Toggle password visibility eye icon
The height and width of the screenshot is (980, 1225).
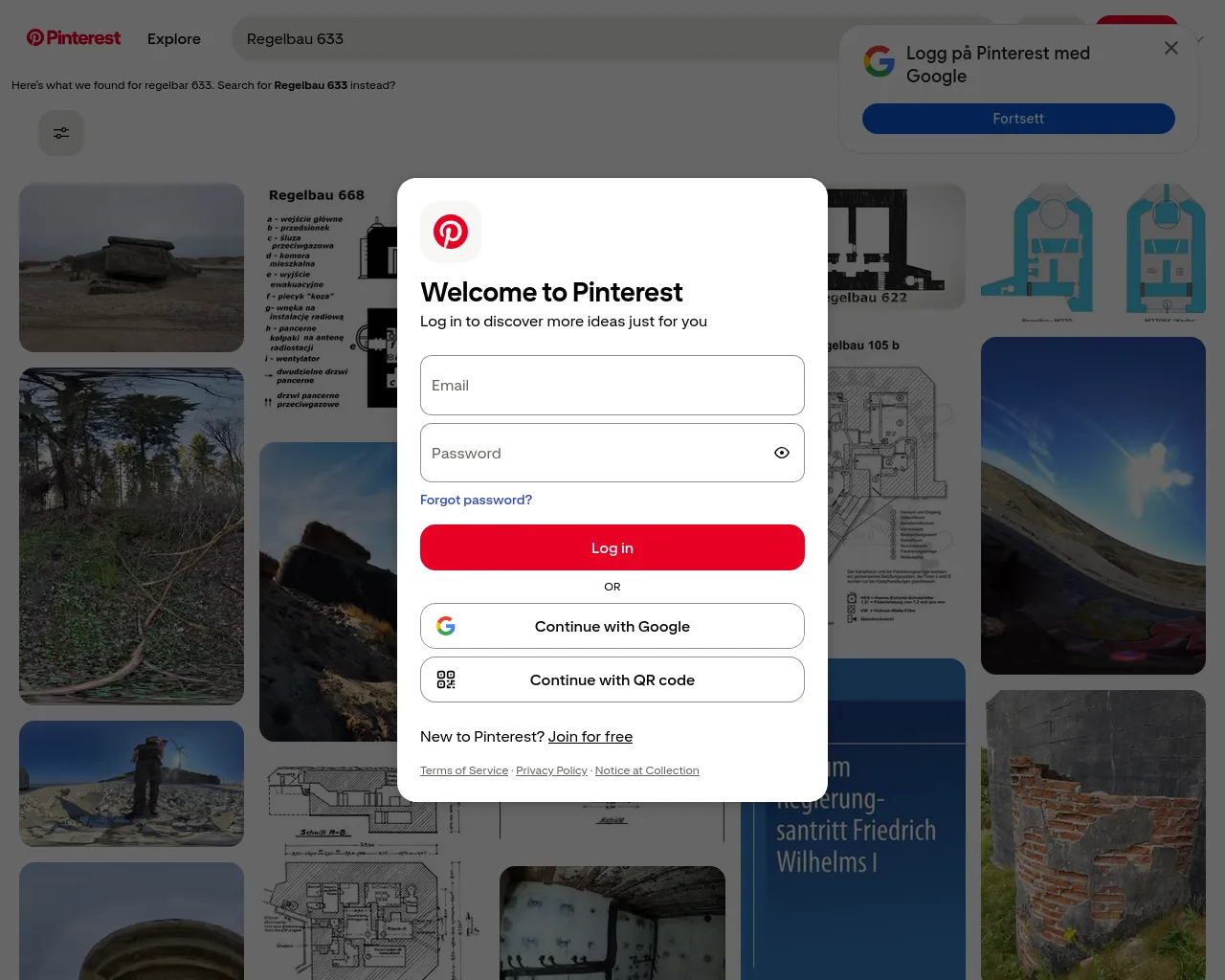782,453
